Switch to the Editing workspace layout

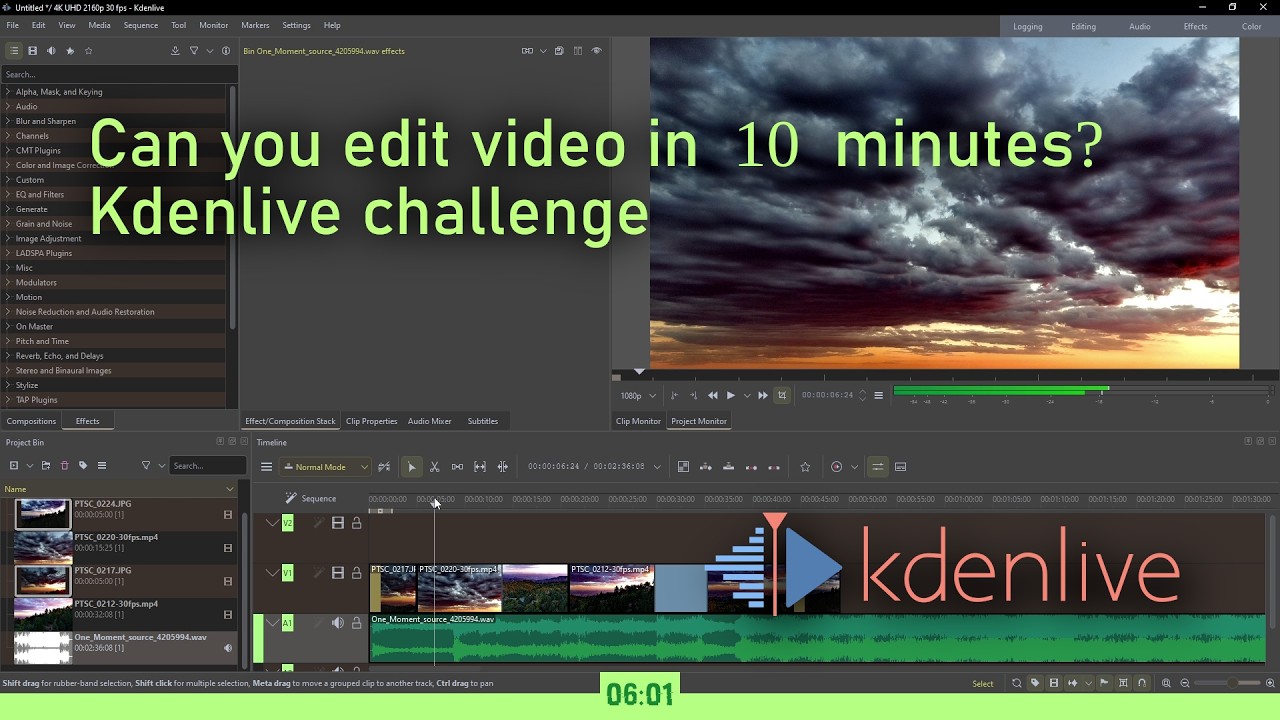1084,27
